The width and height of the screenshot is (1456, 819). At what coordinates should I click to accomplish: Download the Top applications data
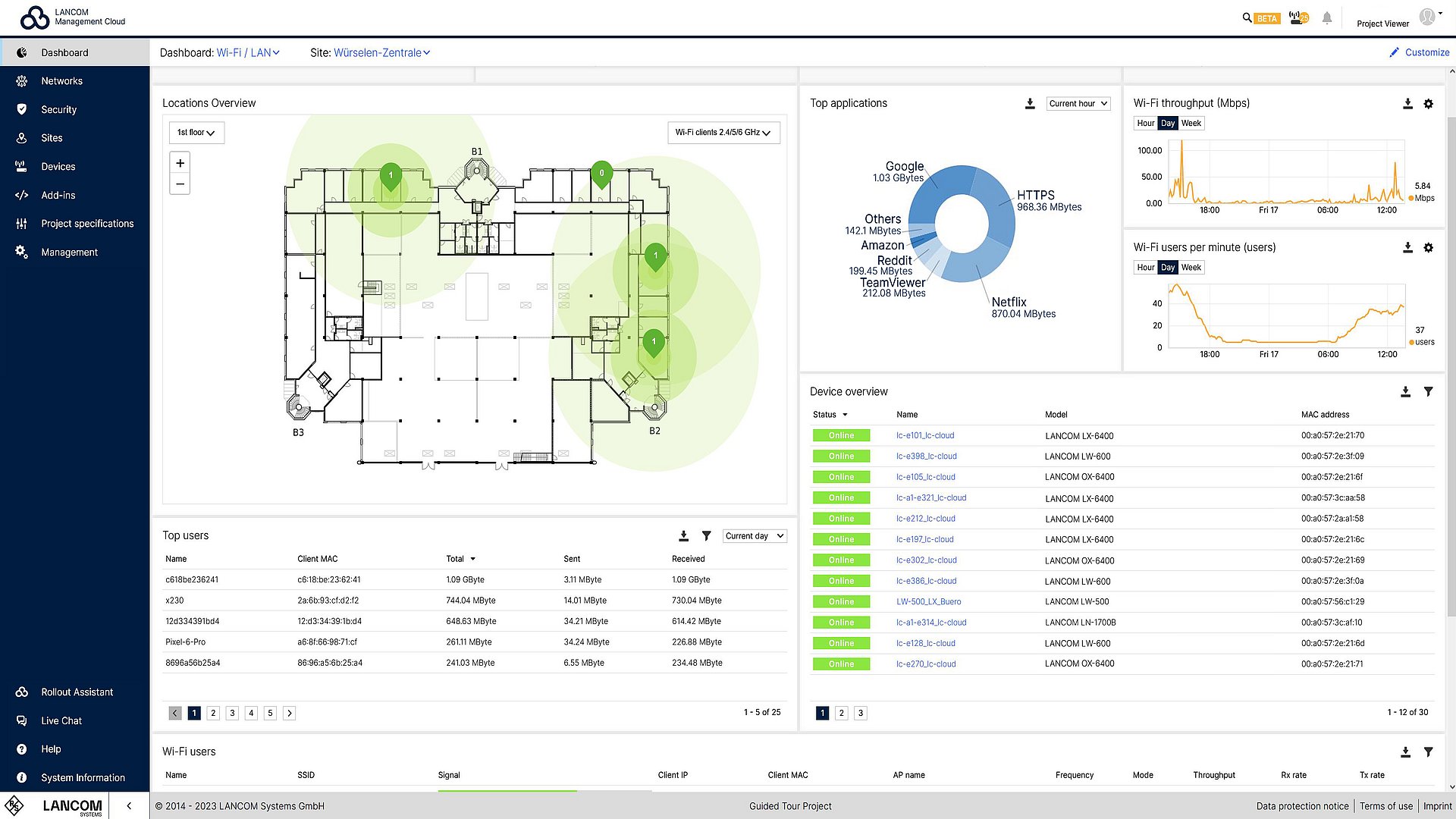(x=1030, y=104)
